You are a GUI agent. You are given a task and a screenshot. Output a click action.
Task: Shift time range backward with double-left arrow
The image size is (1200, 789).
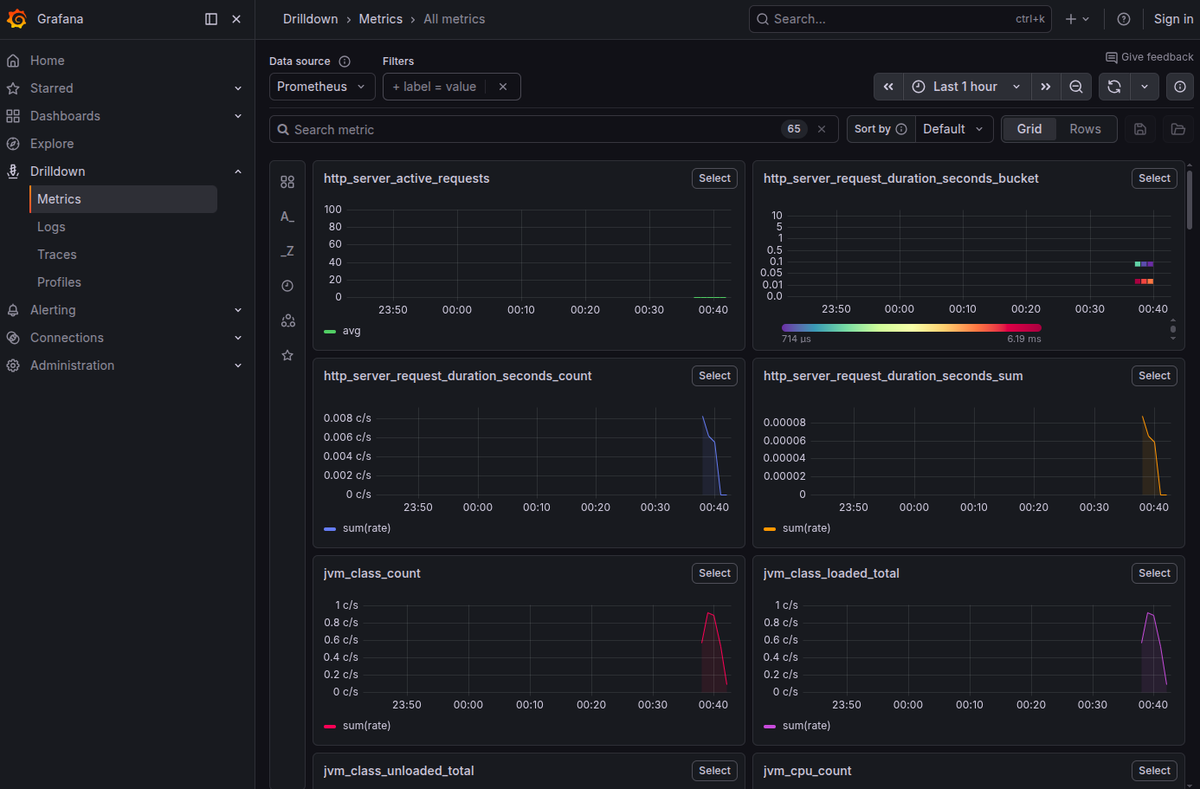888,87
